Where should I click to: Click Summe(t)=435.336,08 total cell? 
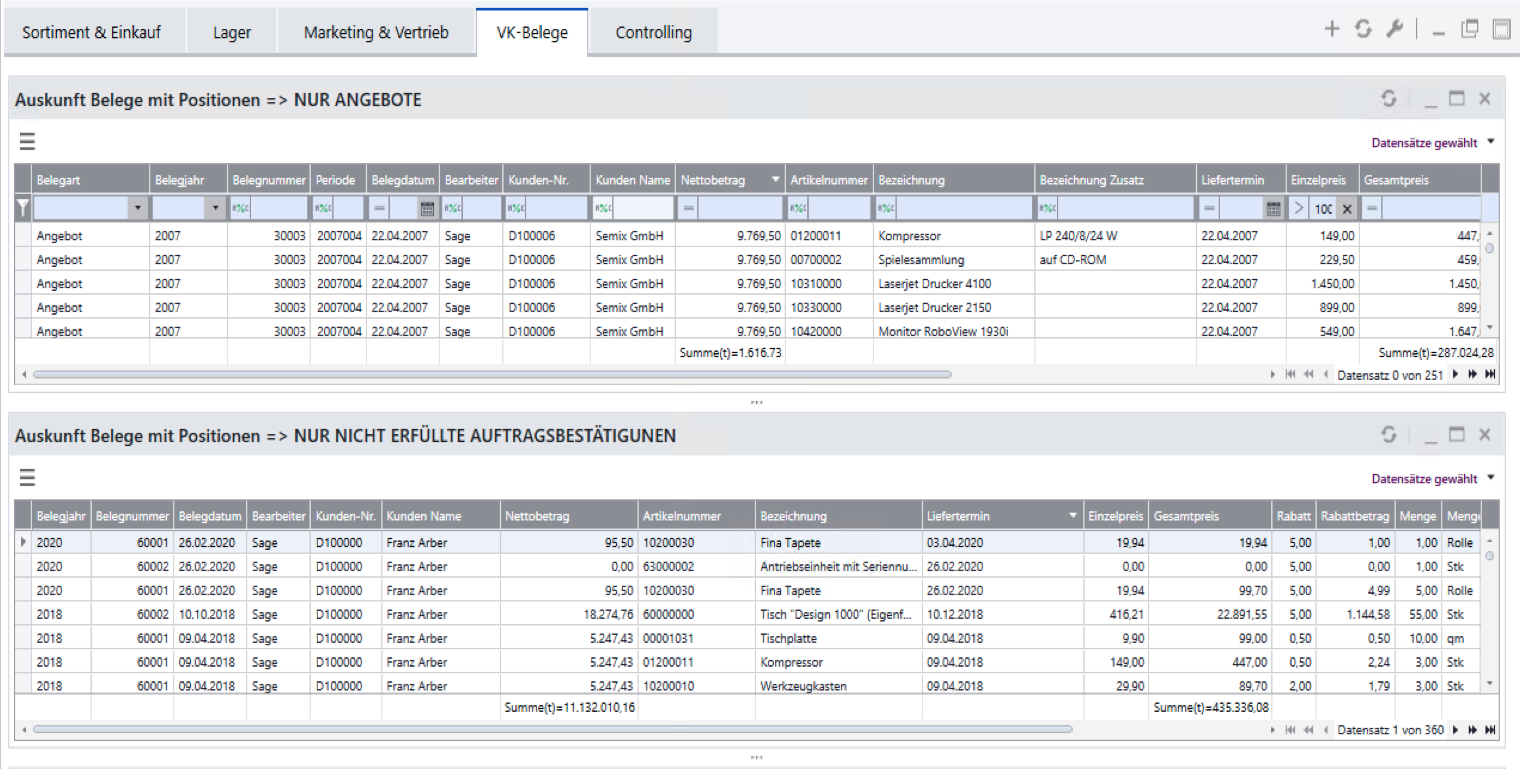coord(1210,707)
